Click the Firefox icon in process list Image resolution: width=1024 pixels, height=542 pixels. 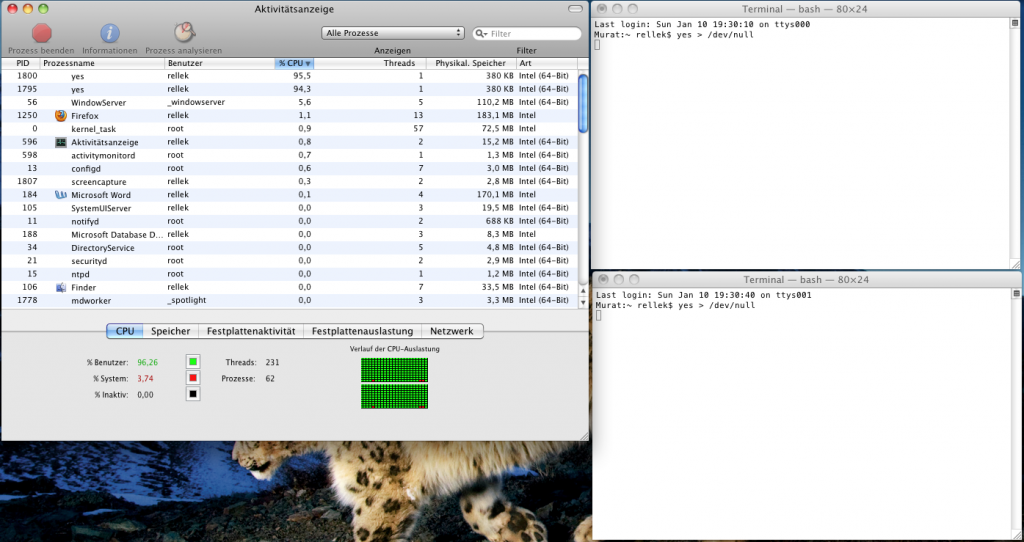[x=61, y=116]
